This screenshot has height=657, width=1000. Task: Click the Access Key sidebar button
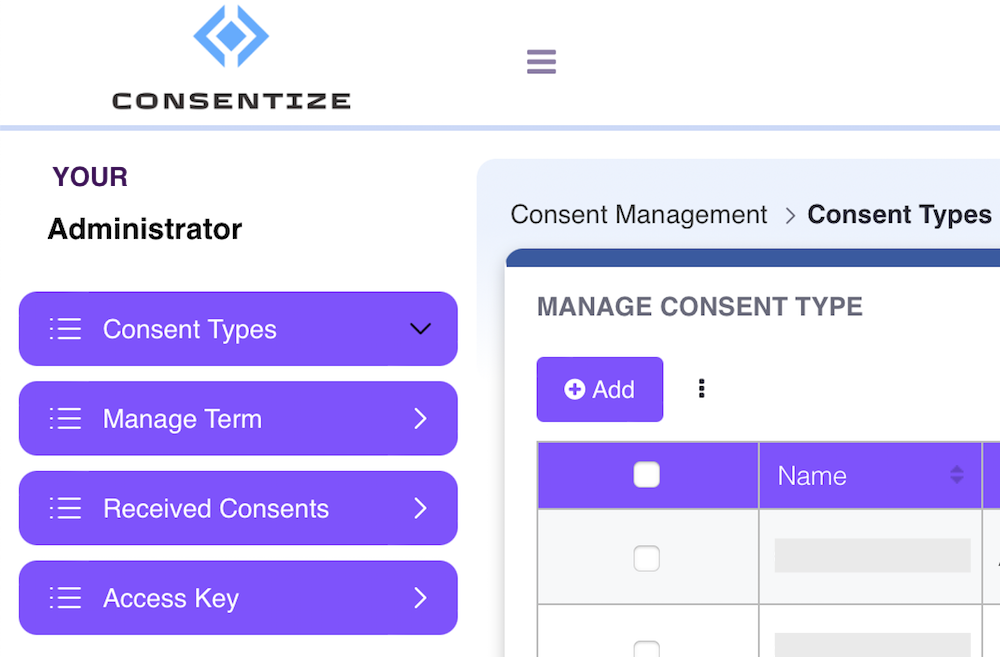[x=238, y=597]
